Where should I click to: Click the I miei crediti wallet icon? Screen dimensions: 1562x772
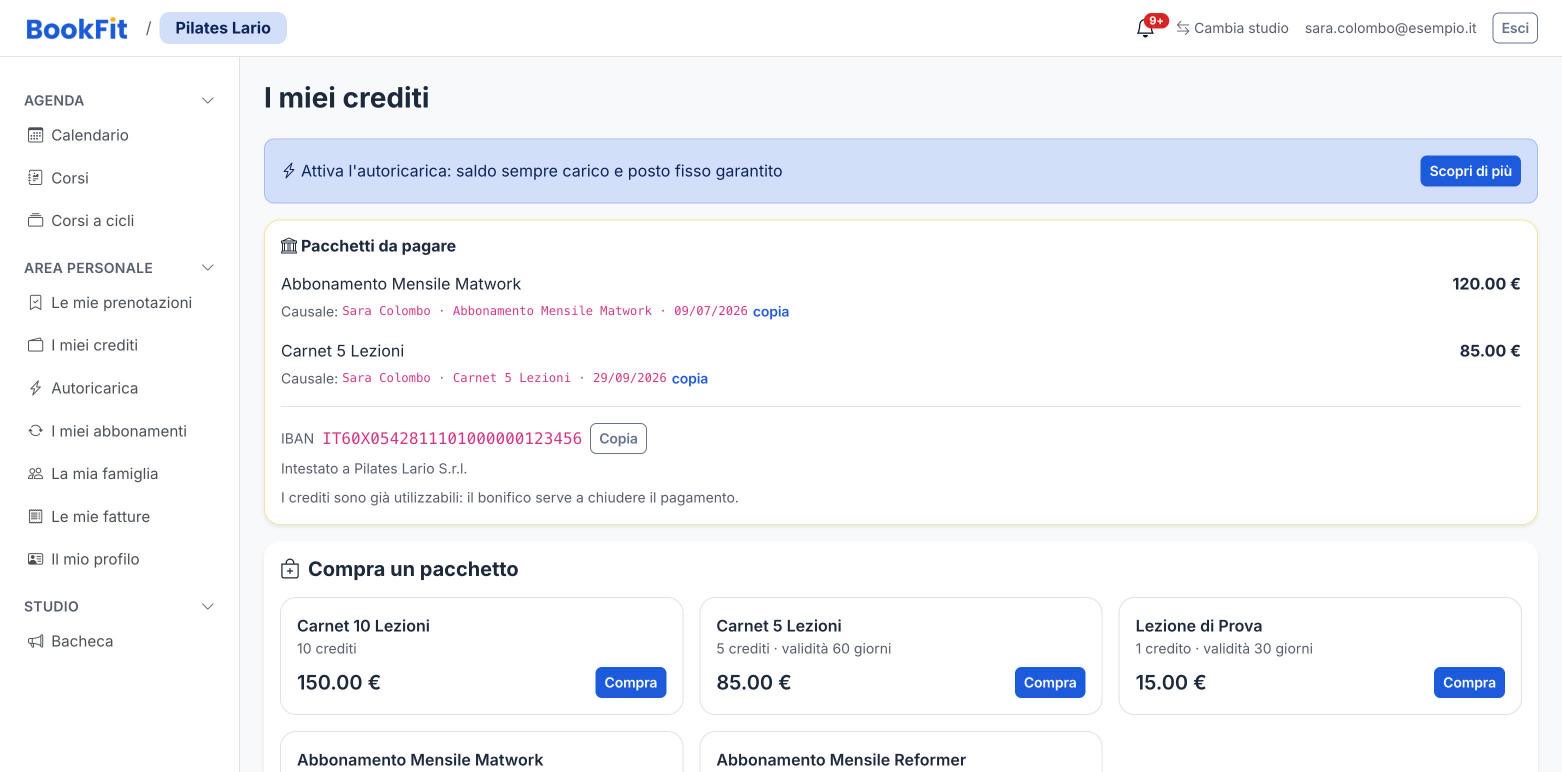[x=35, y=345]
